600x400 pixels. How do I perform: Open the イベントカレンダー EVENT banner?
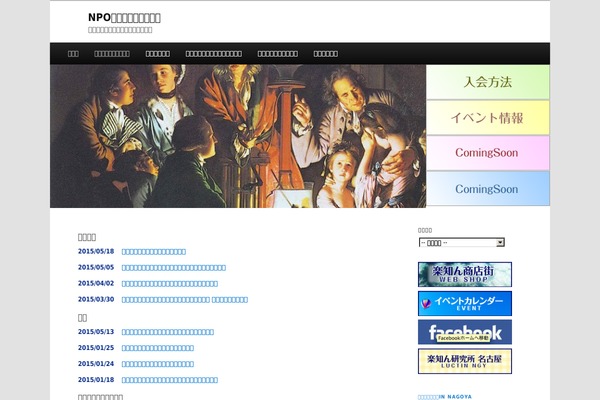click(465, 304)
